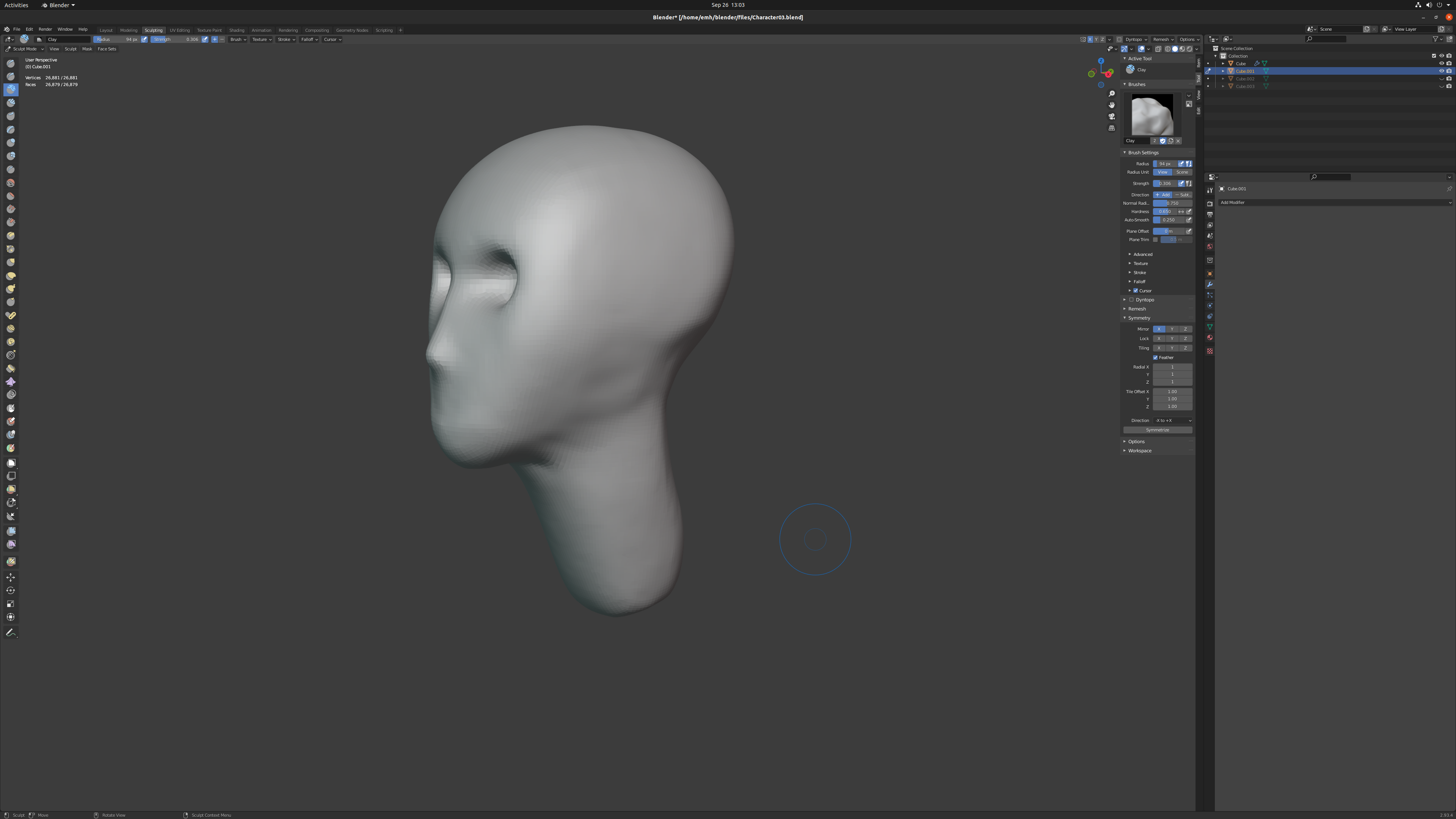Open Sculpt Mode selector dropdown

[x=24, y=49]
